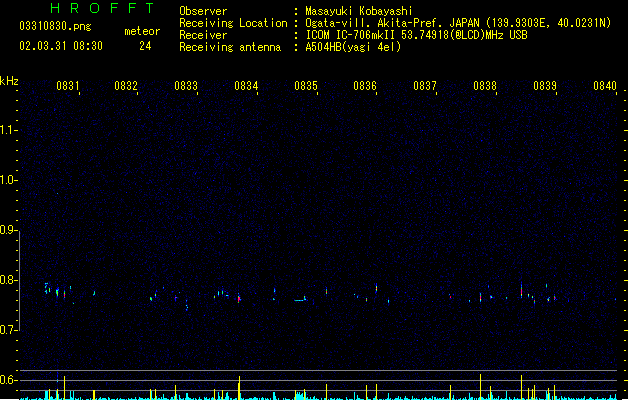This screenshot has width=629, height=400.
Task: Click the 0831 time marker
Action: (68, 86)
